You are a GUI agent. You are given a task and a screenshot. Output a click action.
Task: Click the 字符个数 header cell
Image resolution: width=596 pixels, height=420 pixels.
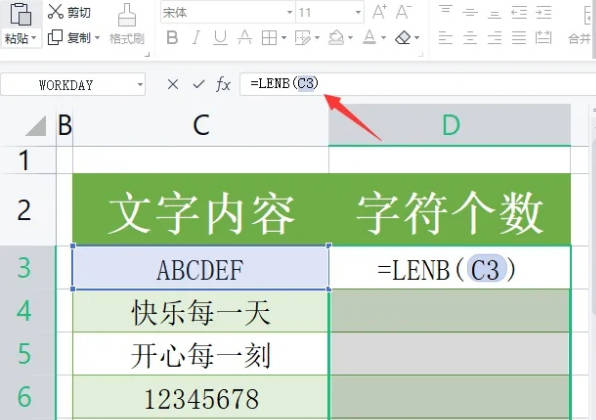pyautogui.click(x=450, y=209)
